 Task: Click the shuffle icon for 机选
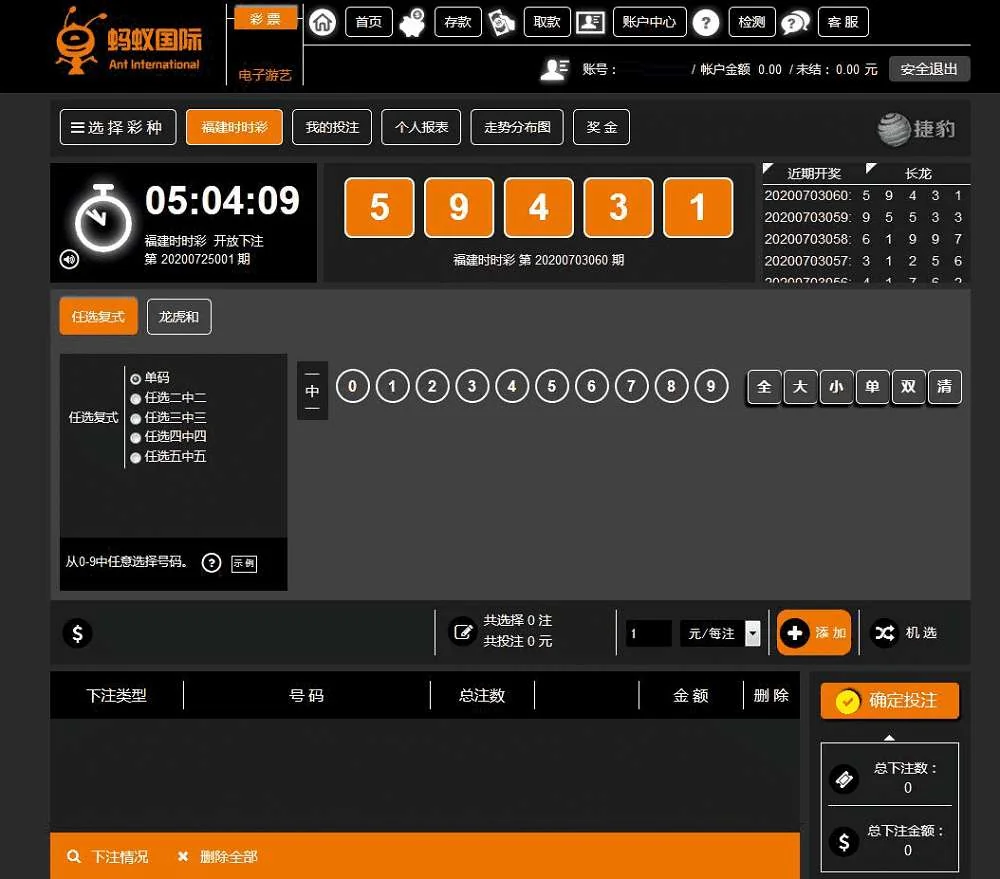click(884, 633)
